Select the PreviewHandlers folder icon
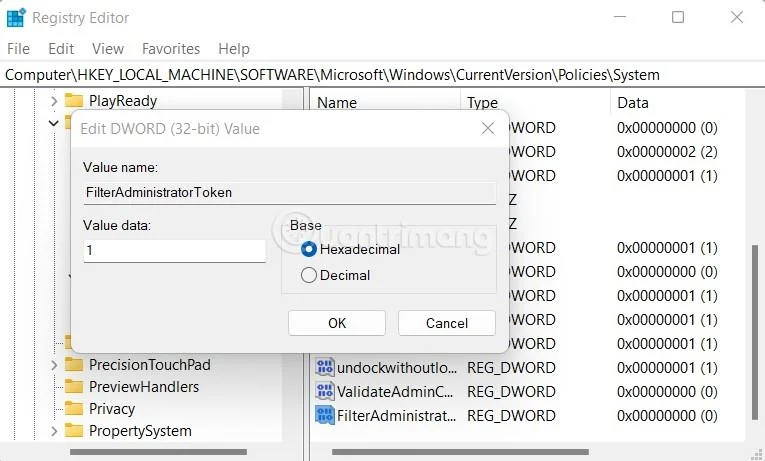Viewport: 765px width, 461px height. 74,386
